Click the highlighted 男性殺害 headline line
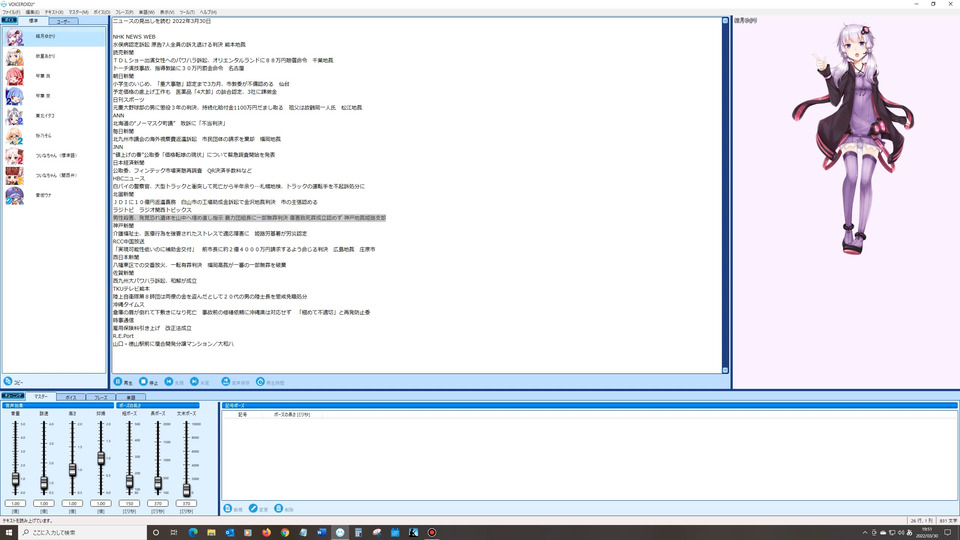960x540 pixels. point(249,218)
